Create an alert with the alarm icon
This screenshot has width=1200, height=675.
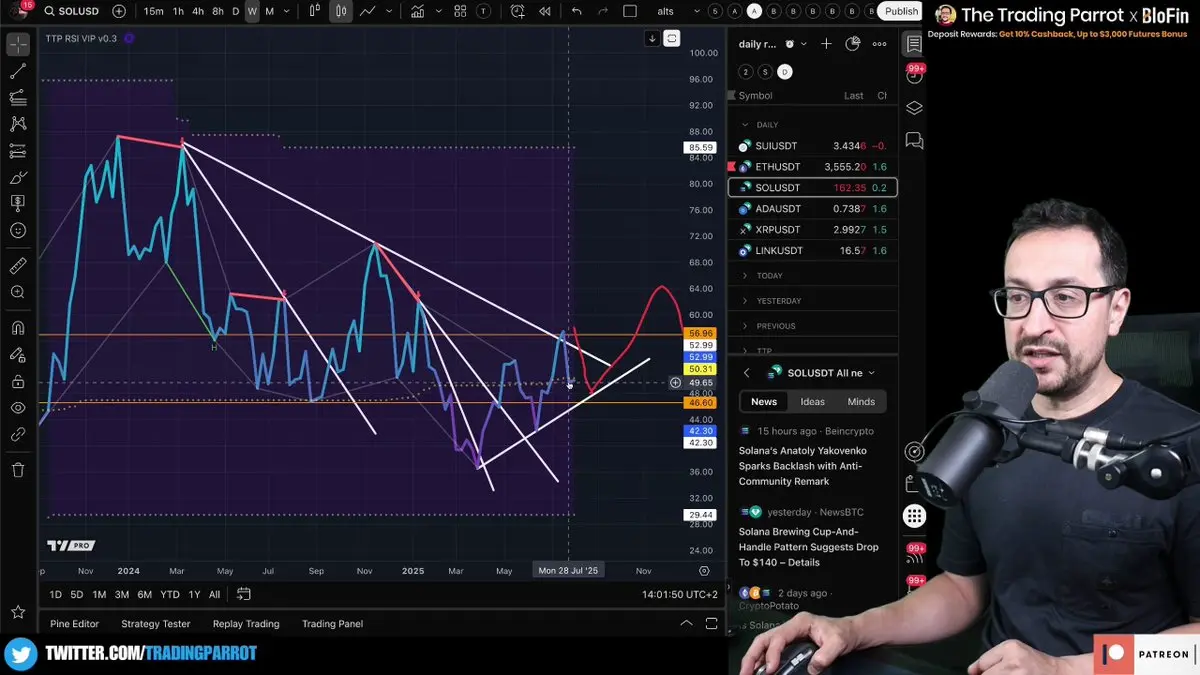518,11
